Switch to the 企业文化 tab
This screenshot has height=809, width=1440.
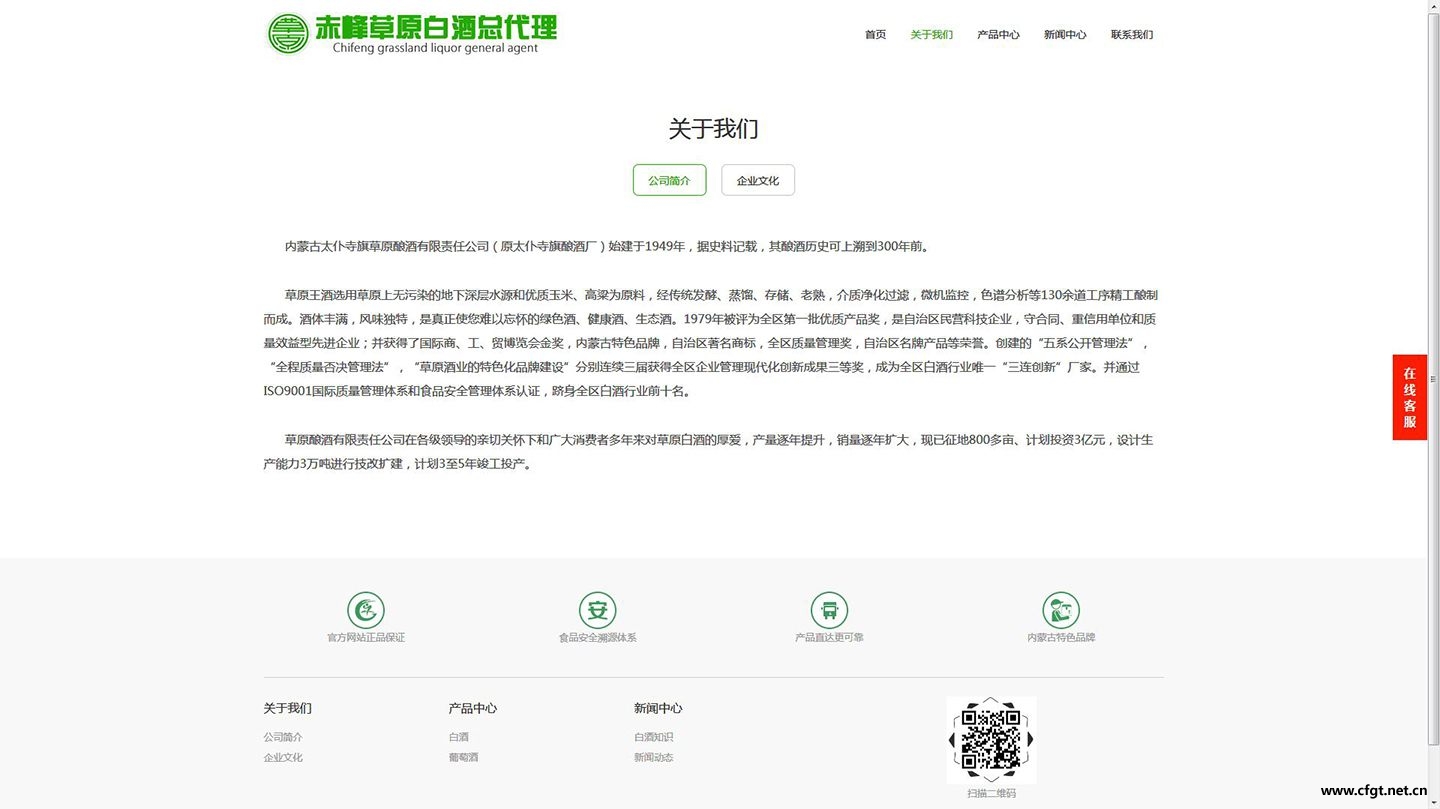(757, 181)
